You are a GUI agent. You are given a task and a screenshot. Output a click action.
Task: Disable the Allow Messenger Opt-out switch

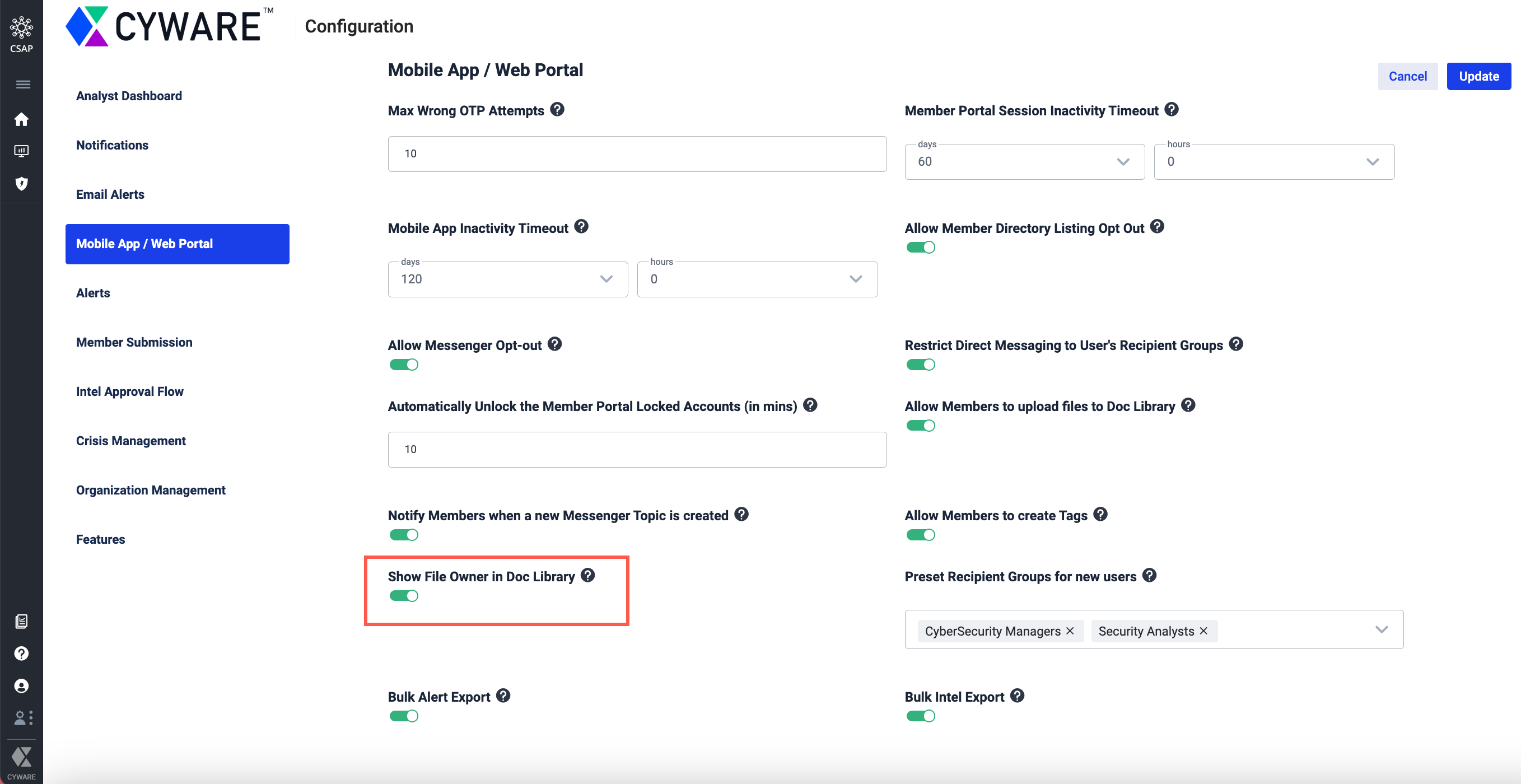[x=404, y=365]
